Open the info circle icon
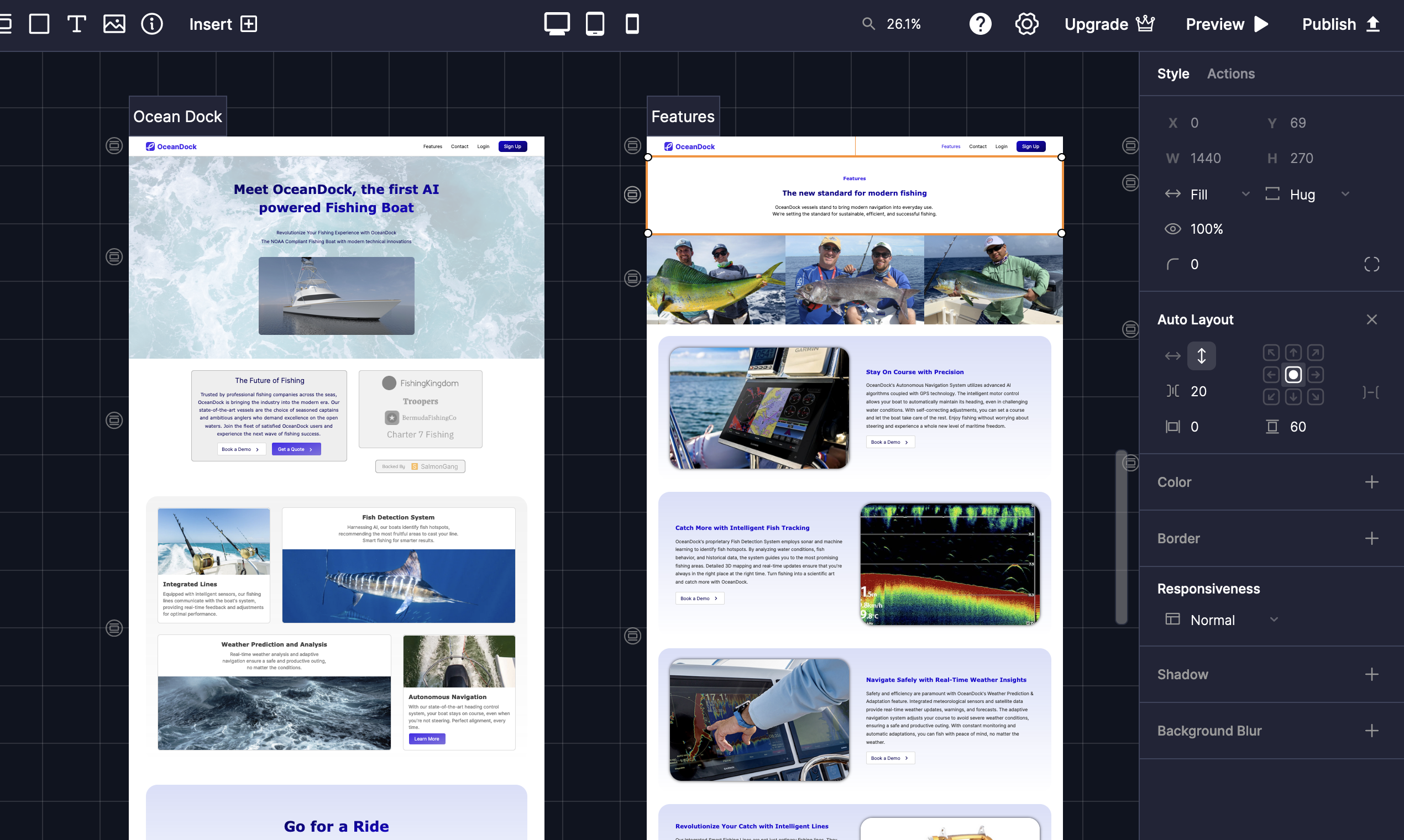Viewport: 1404px width, 840px height. click(x=151, y=24)
